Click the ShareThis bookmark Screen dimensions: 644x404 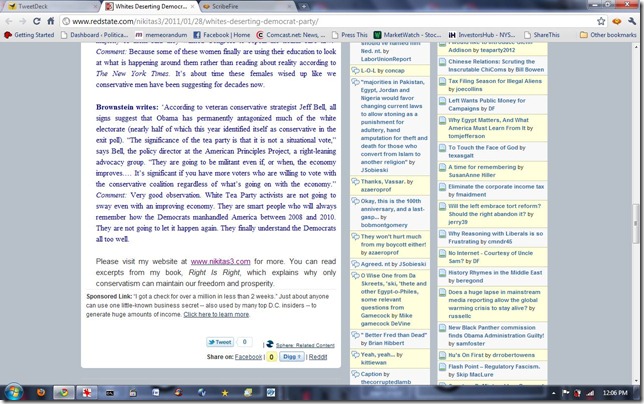[x=542, y=35]
